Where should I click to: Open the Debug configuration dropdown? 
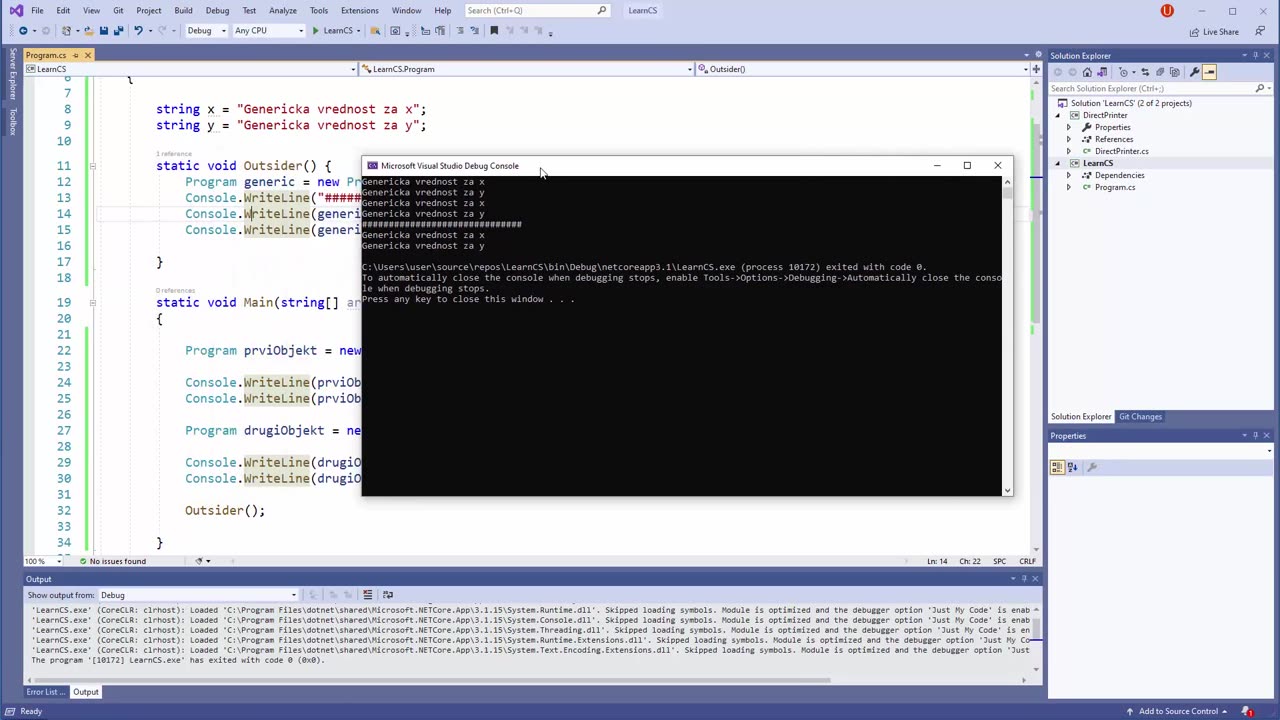[x=205, y=30]
